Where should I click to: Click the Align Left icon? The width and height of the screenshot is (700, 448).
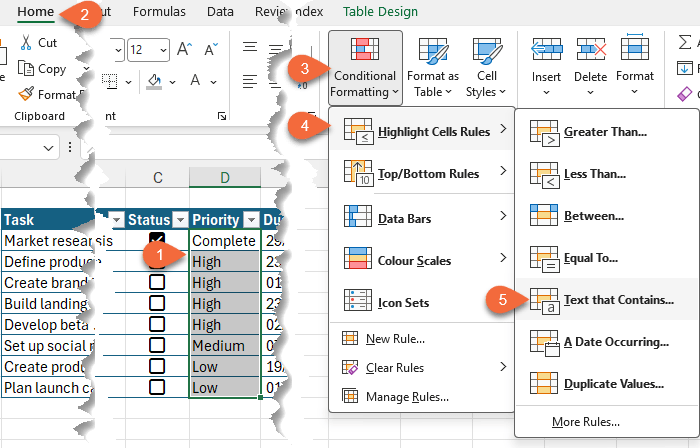point(250,82)
